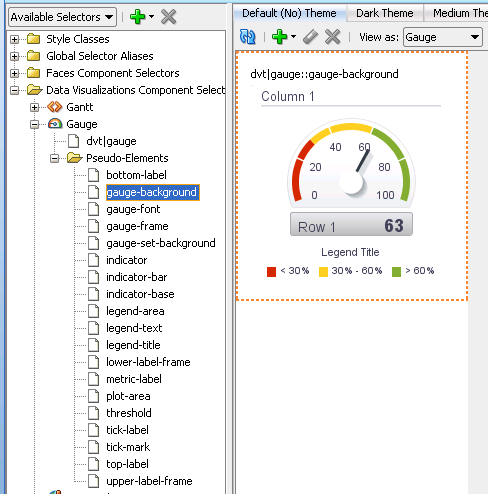Select the plot-area pseudo-element
Image resolution: width=488 pixels, height=494 pixels.
(x=128, y=396)
